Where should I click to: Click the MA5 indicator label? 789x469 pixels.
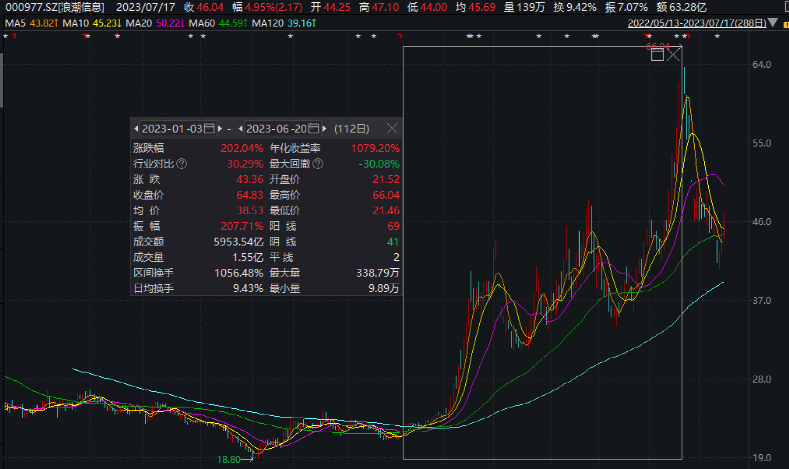coord(30,21)
